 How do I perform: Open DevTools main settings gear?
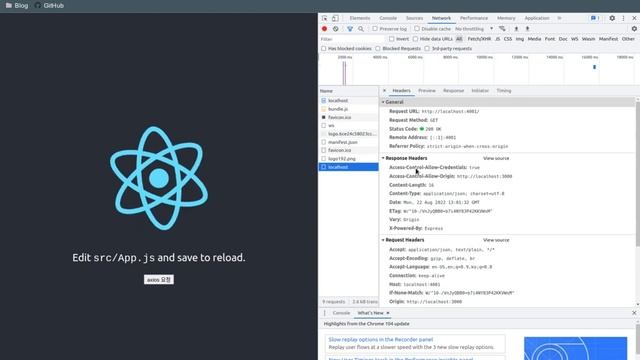pyautogui.click(x=612, y=18)
